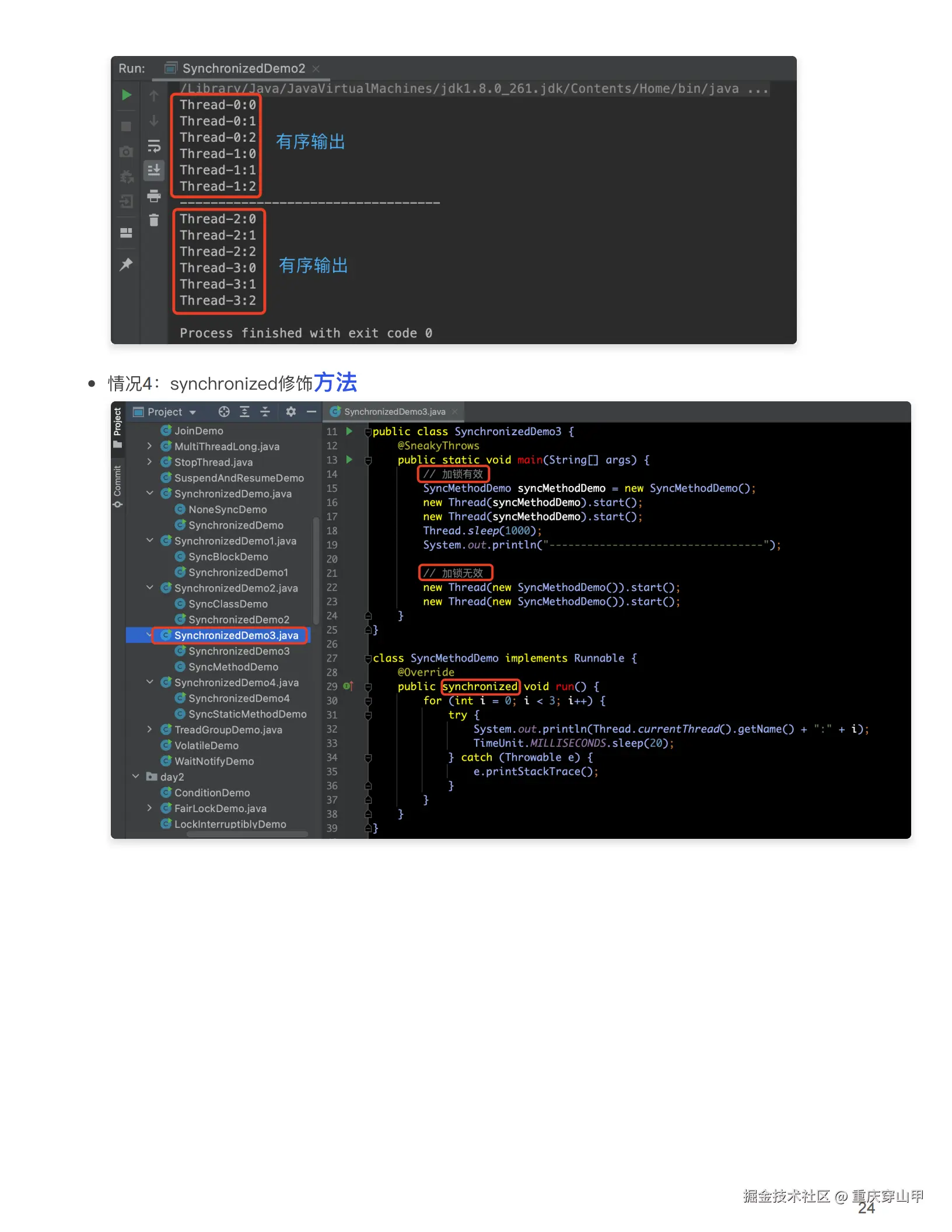
Task: Expand StopThread.java tree node
Action: [x=149, y=462]
